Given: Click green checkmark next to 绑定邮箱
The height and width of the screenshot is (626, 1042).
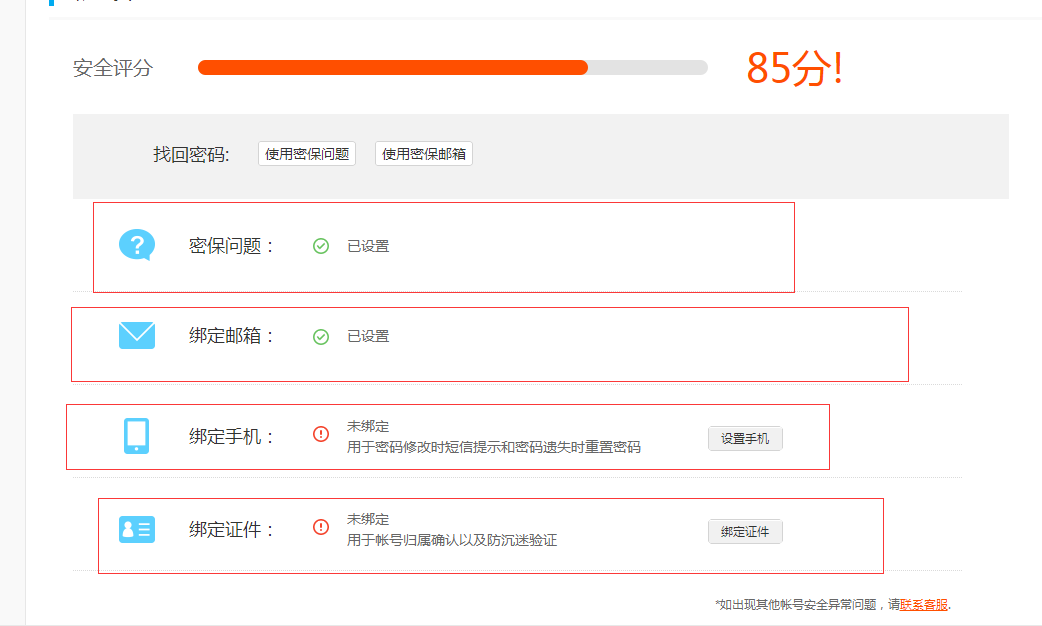Looking at the screenshot, I should click(x=321, y=337).
